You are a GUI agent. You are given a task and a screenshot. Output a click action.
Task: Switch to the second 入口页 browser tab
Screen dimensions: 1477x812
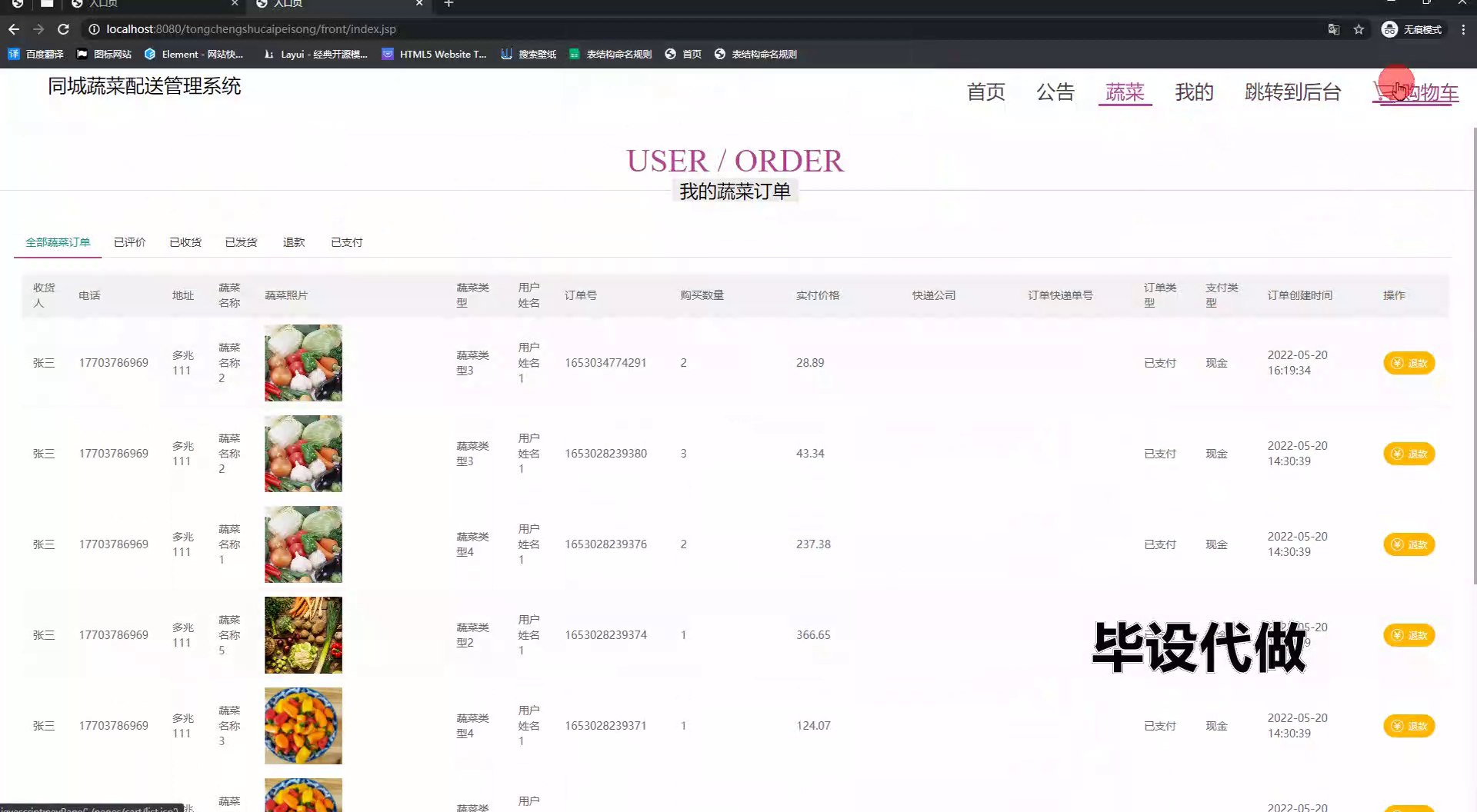pyautogui.click(x=338, y=4)
